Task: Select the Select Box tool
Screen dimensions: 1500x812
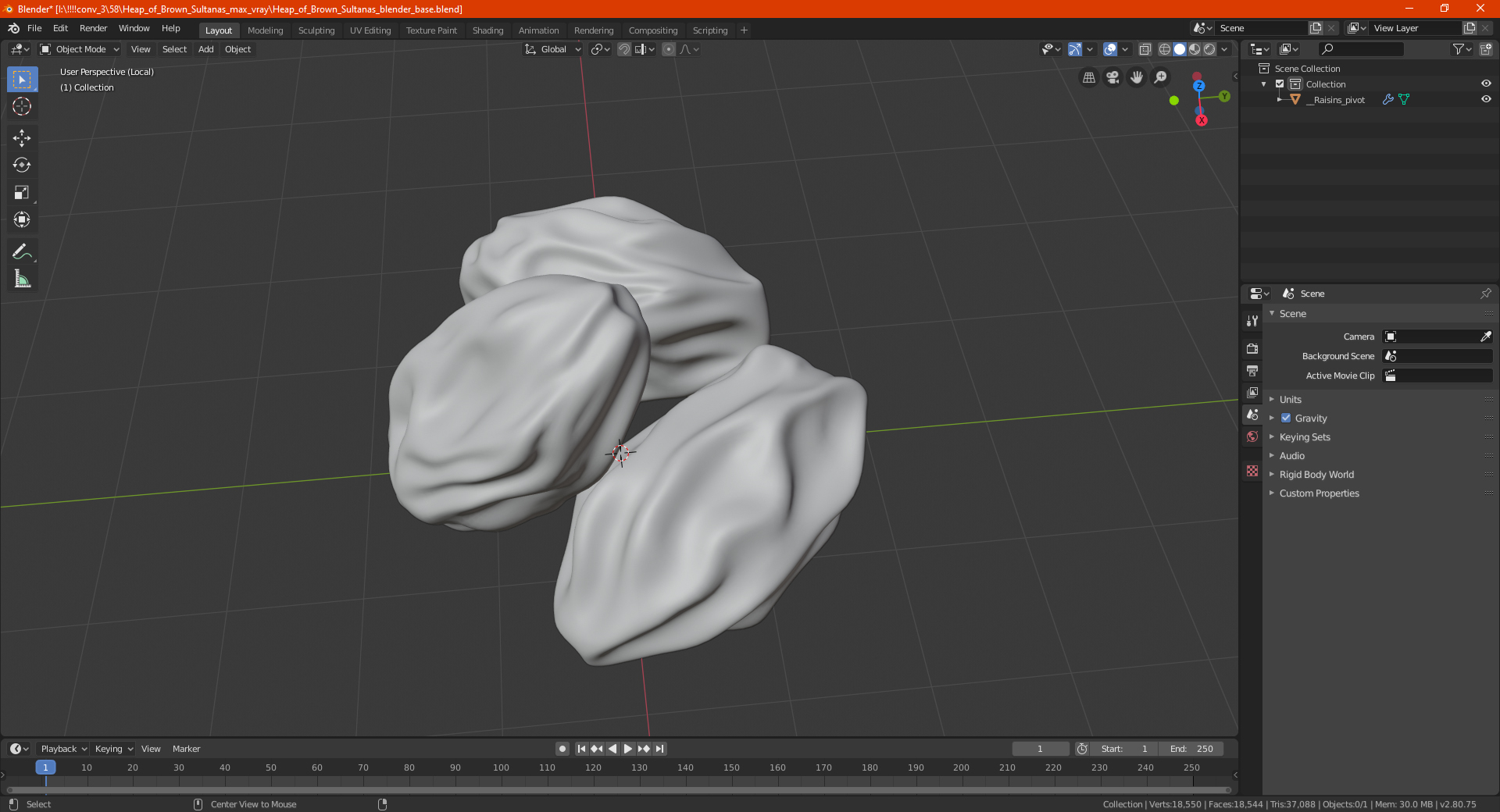Action: point(22,80)
